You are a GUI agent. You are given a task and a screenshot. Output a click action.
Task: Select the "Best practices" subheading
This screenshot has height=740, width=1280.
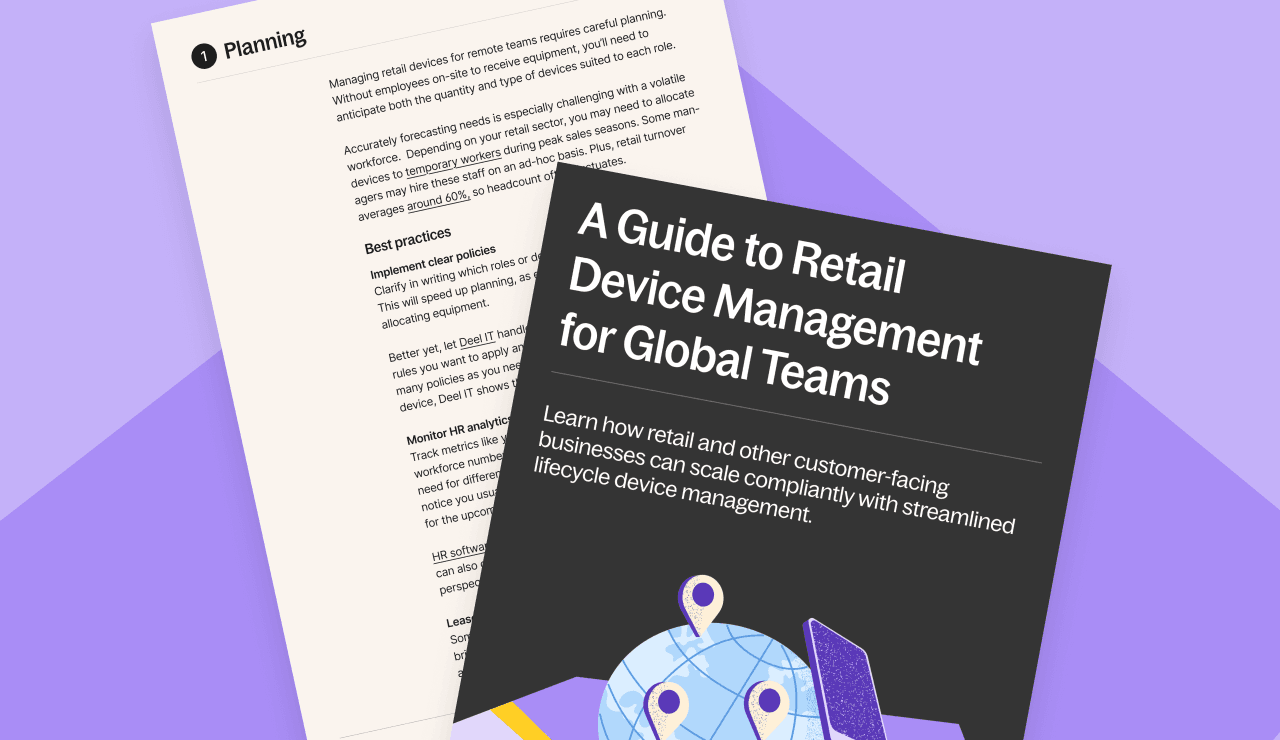pyautogui.click(x=407, y=240)
